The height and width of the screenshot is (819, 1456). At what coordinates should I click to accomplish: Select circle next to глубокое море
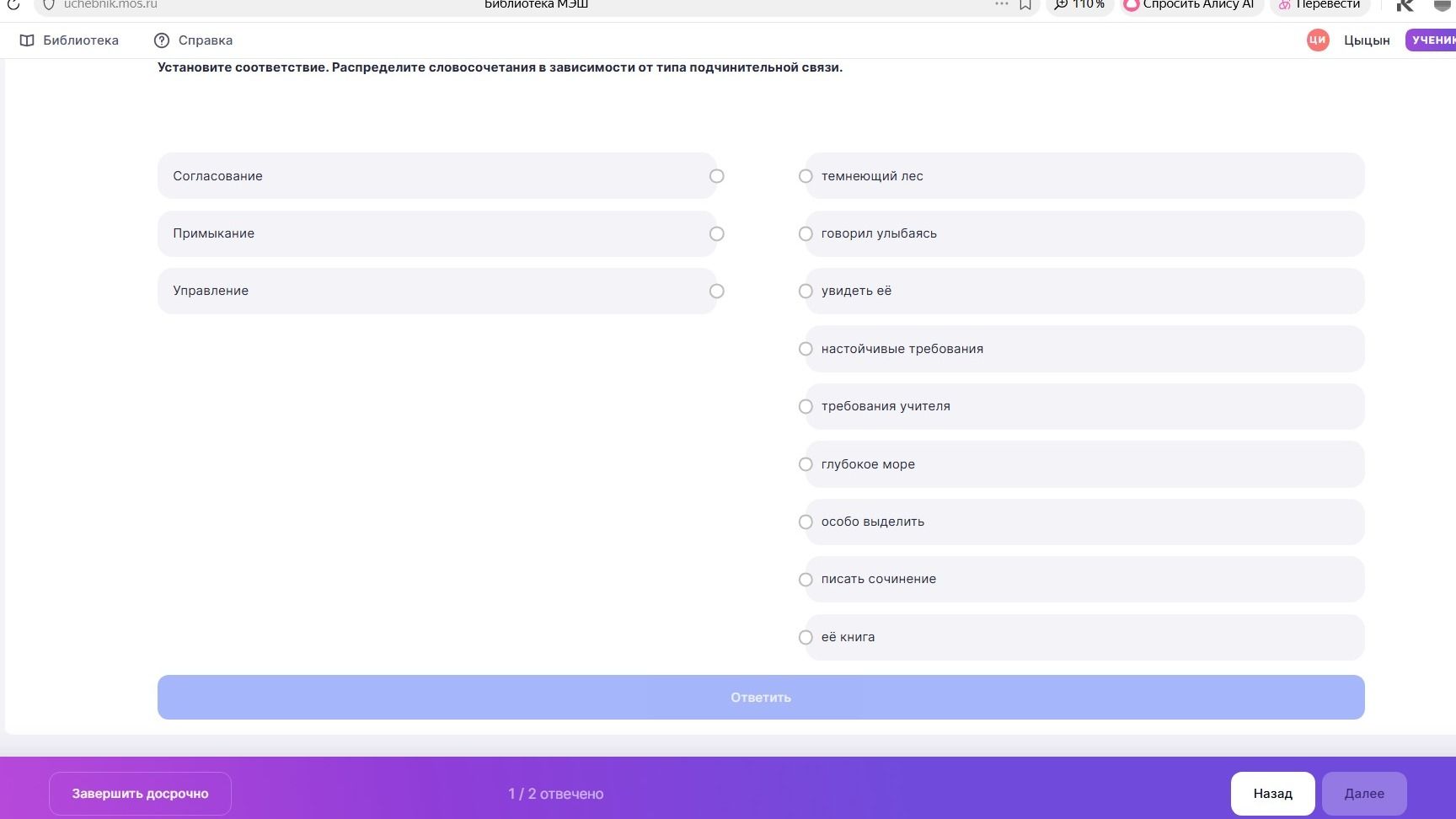tap(806, 464)
